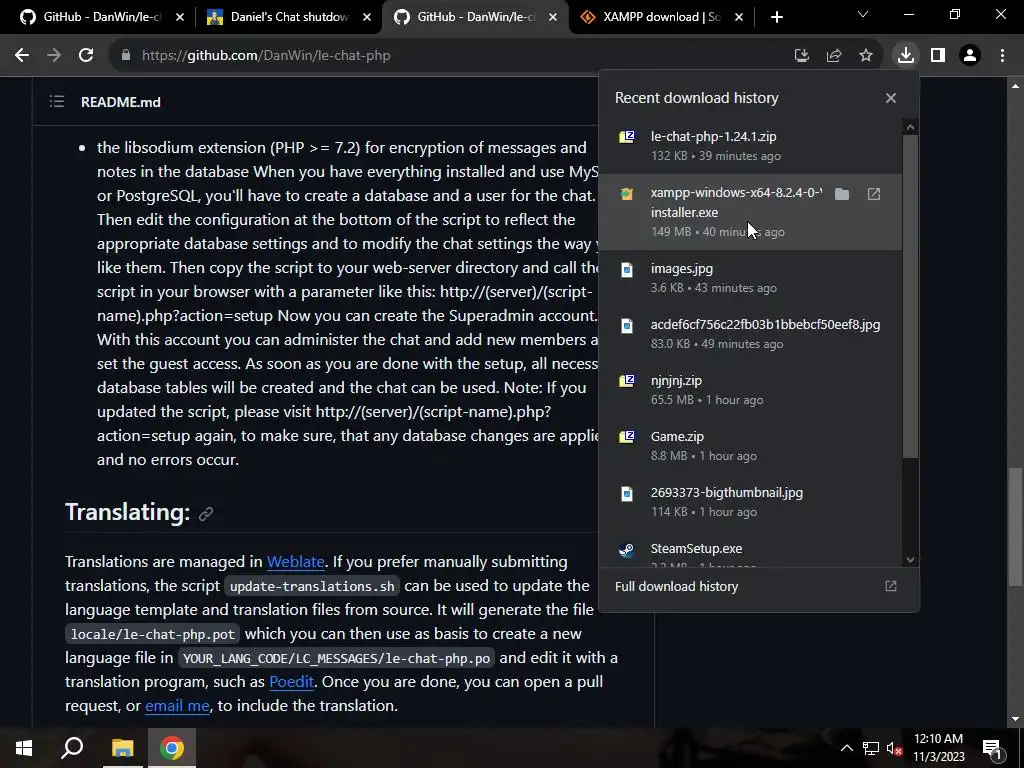This screenshot has width=1024, height=768.
Task: Click the file icon beside images.jpg
Action: 627,269
